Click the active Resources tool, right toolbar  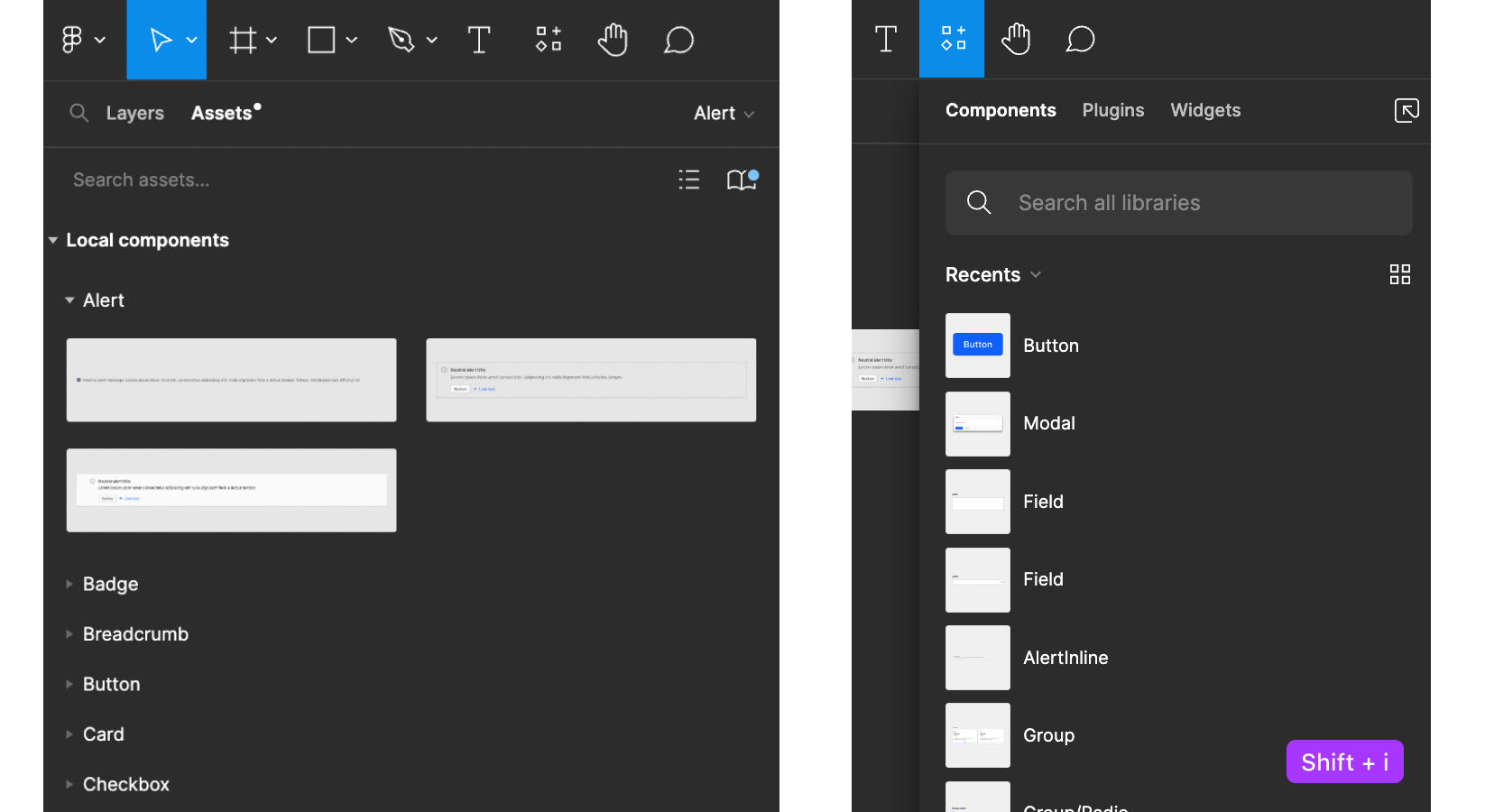click(952, 39)
